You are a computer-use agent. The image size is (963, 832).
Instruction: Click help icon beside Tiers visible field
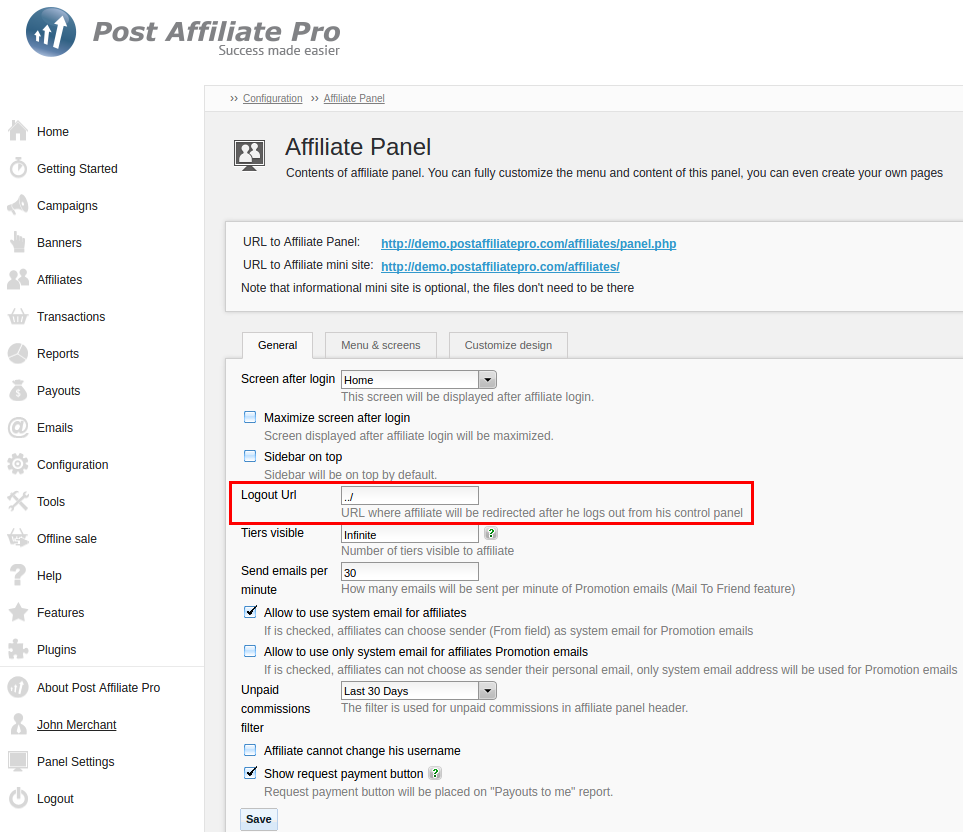[x=491, y=534]
